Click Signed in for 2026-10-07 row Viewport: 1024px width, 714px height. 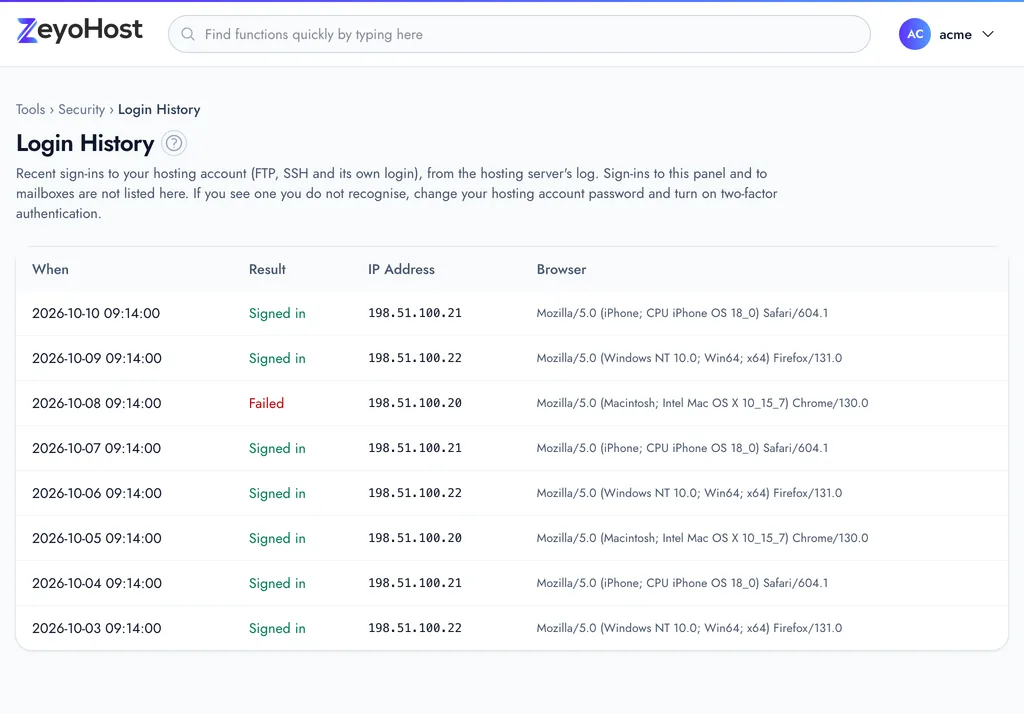(x=277, y=449)
